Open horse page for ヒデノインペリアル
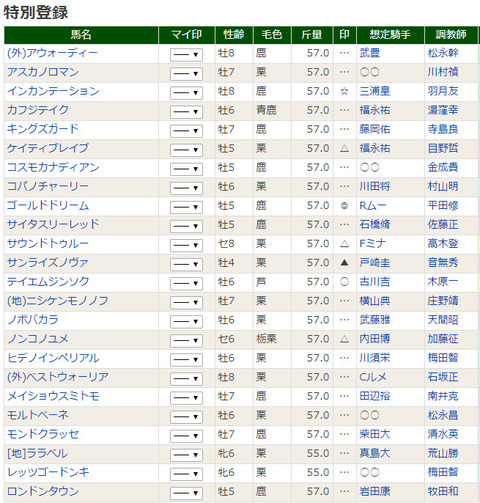 click(x=53, y=358)
